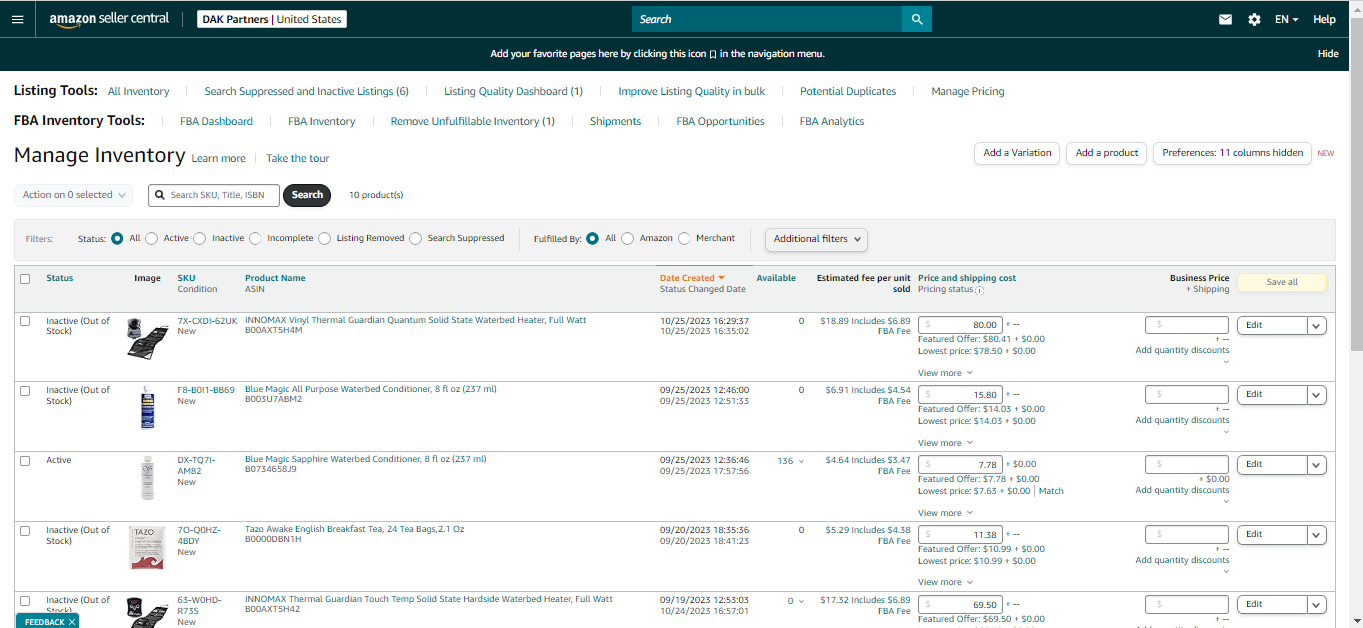Image resolution: width=1363 pixels, height=628 pixels.
Task: Select the checkbox for 7X-CXDI-62UK row
Action: [x=25, y=321]
